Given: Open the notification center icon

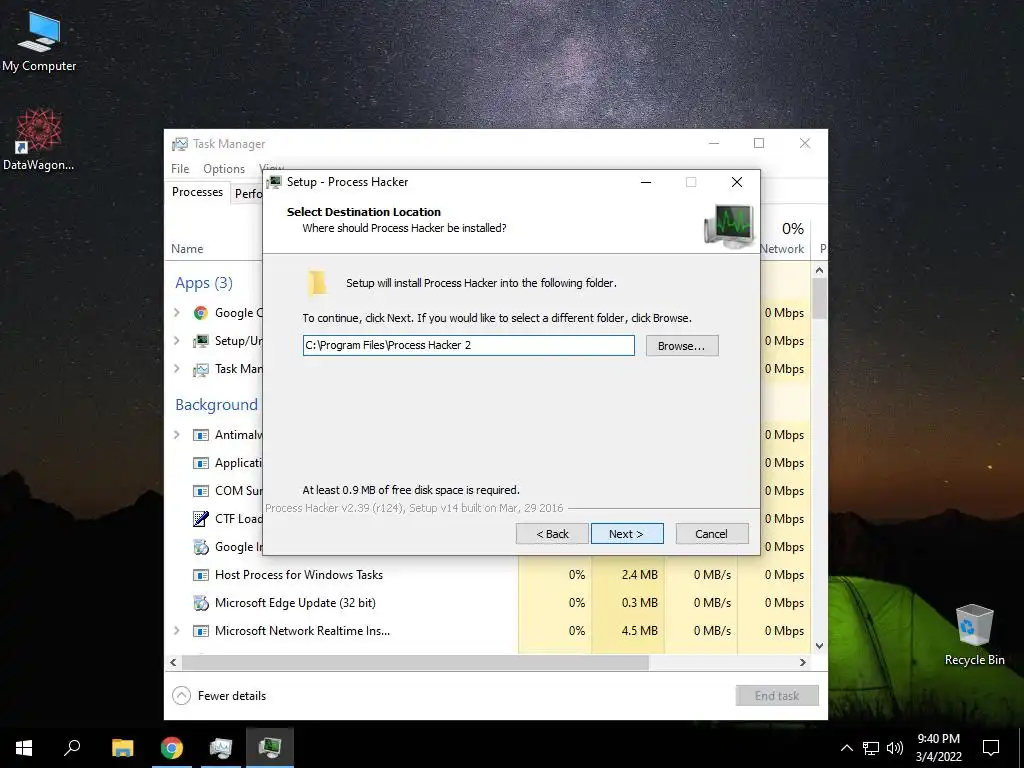Looking at the screenshot, I should 991,748.
